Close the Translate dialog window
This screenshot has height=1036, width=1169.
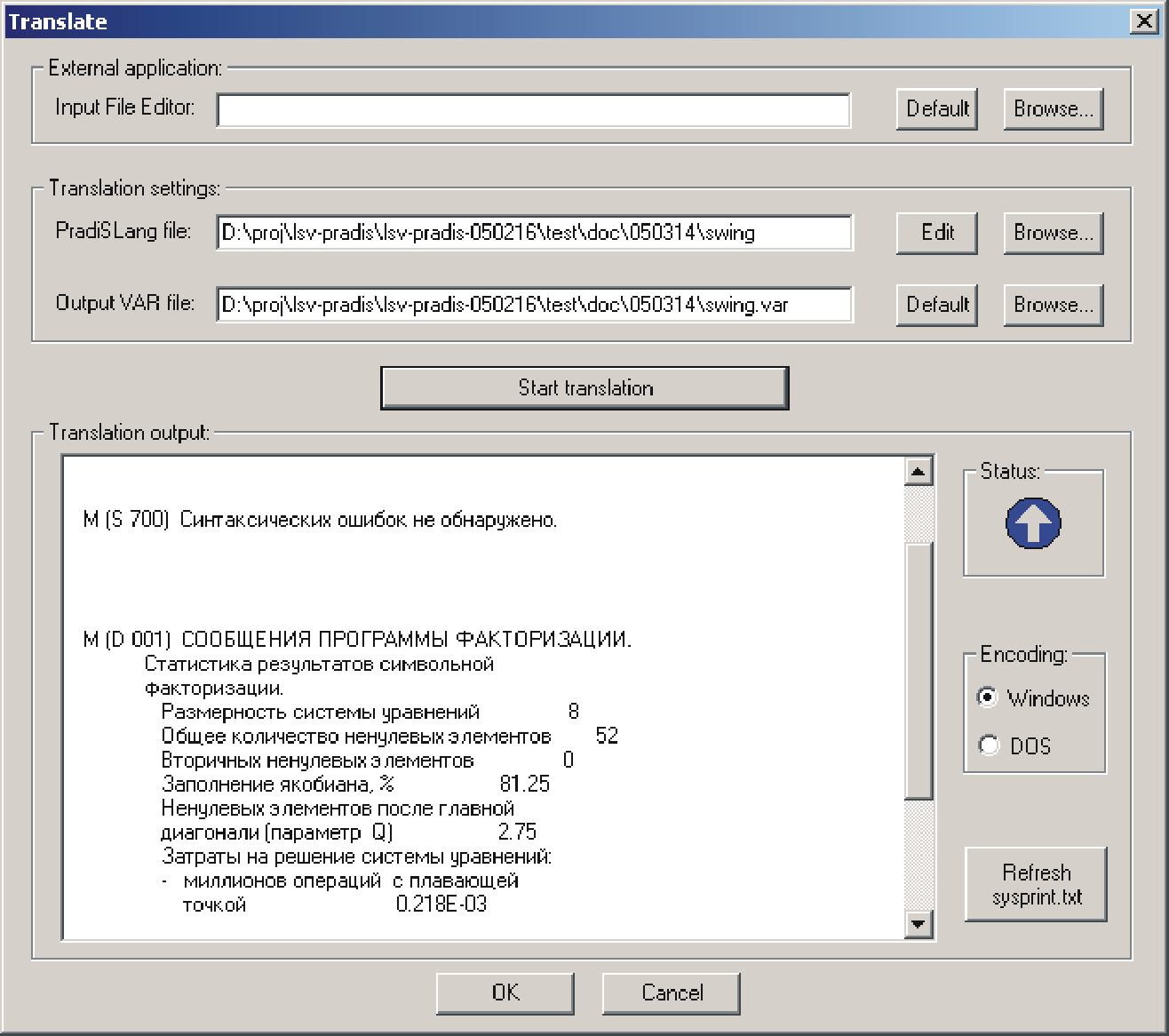click(1144, 22)
